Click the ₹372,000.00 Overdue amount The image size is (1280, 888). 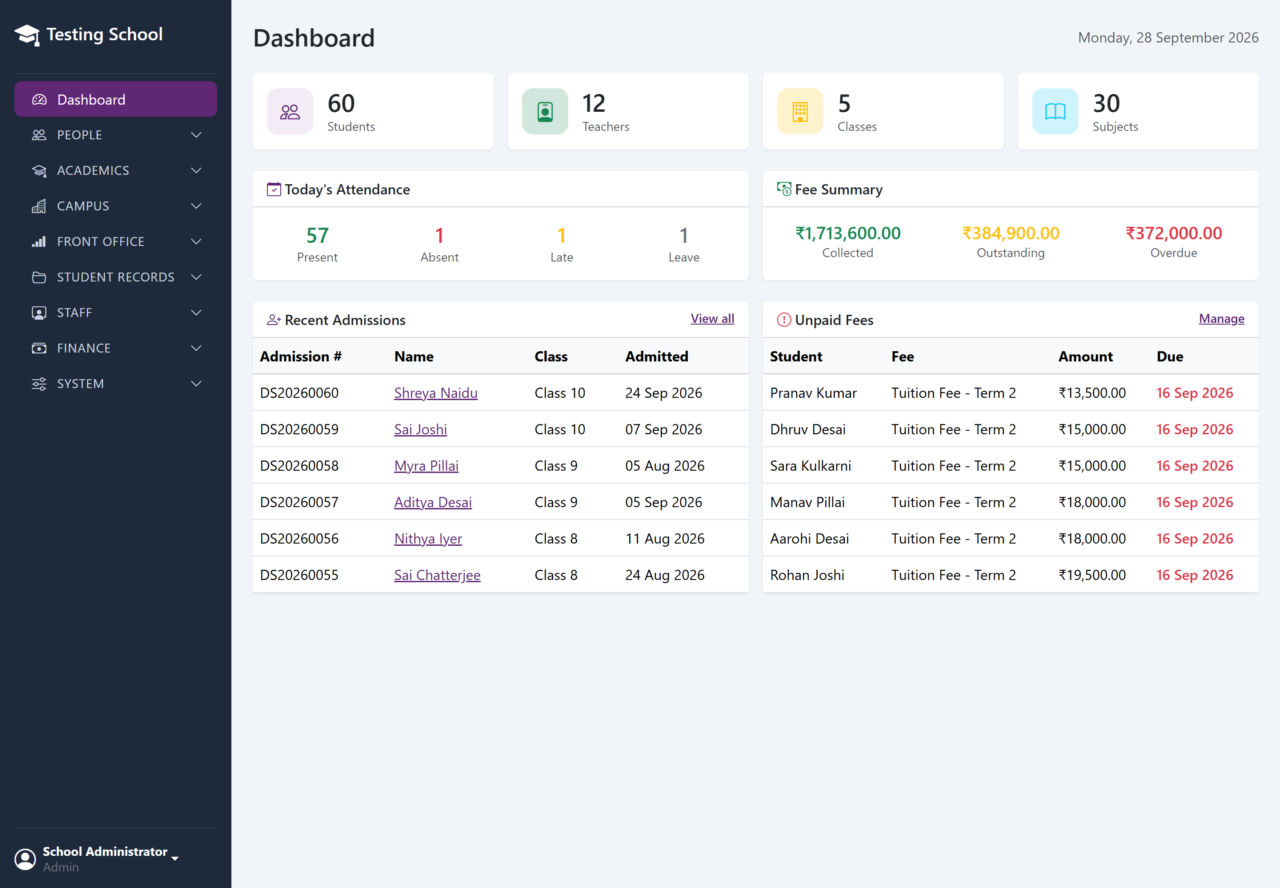(1174, 233)
